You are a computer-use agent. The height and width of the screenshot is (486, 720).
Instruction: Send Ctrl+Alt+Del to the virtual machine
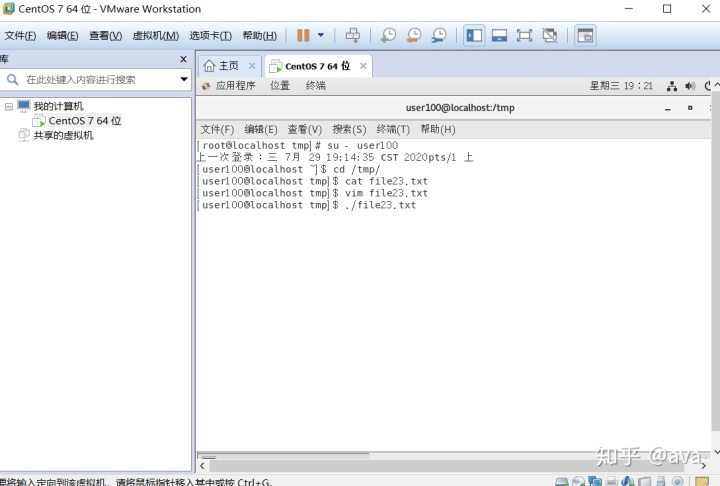tap(353, 35)
